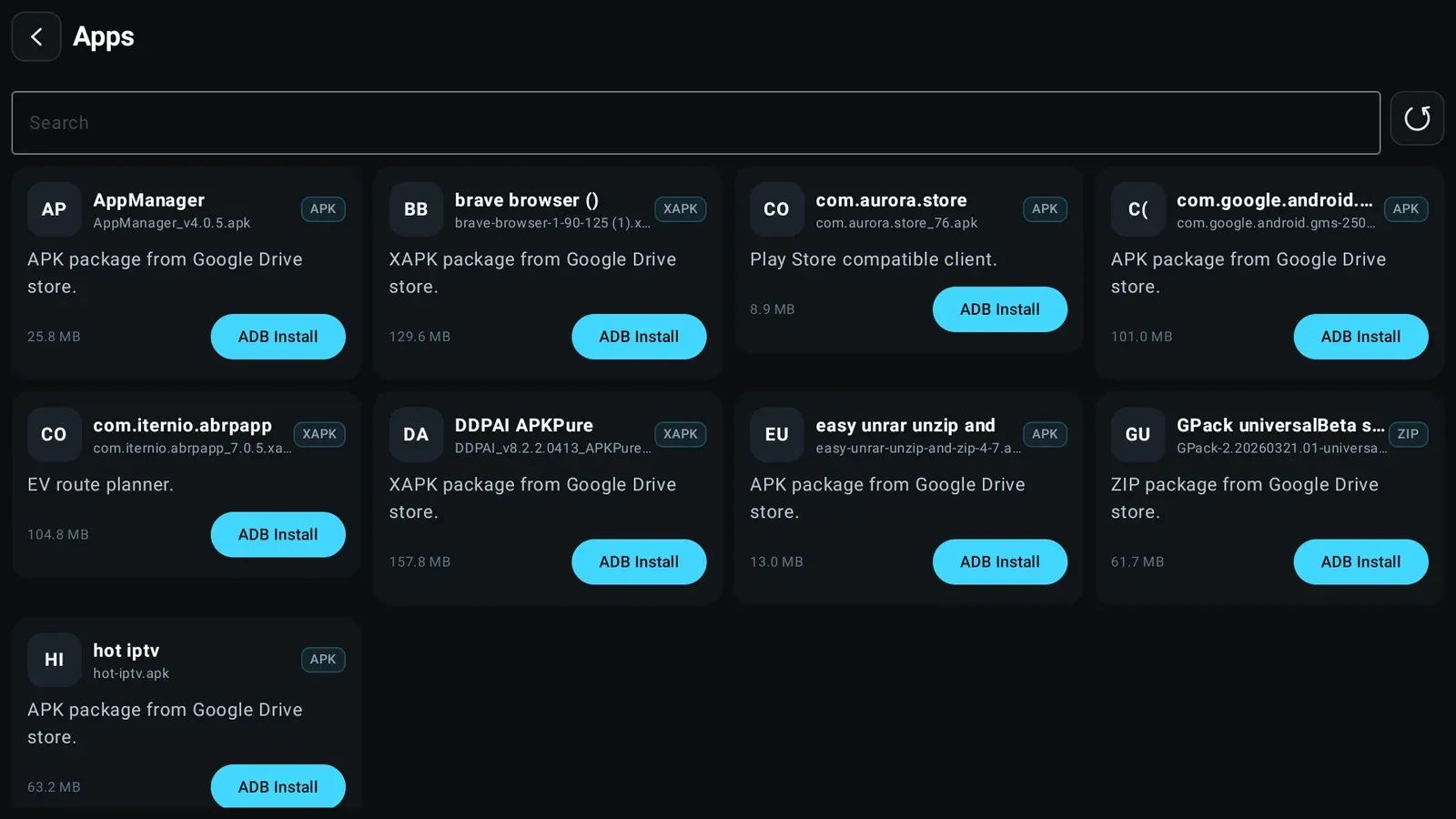Click the XAPK badge on DDPAI APKPure
This screenshot has height=819, width=1456.
(x=681, y=434)
